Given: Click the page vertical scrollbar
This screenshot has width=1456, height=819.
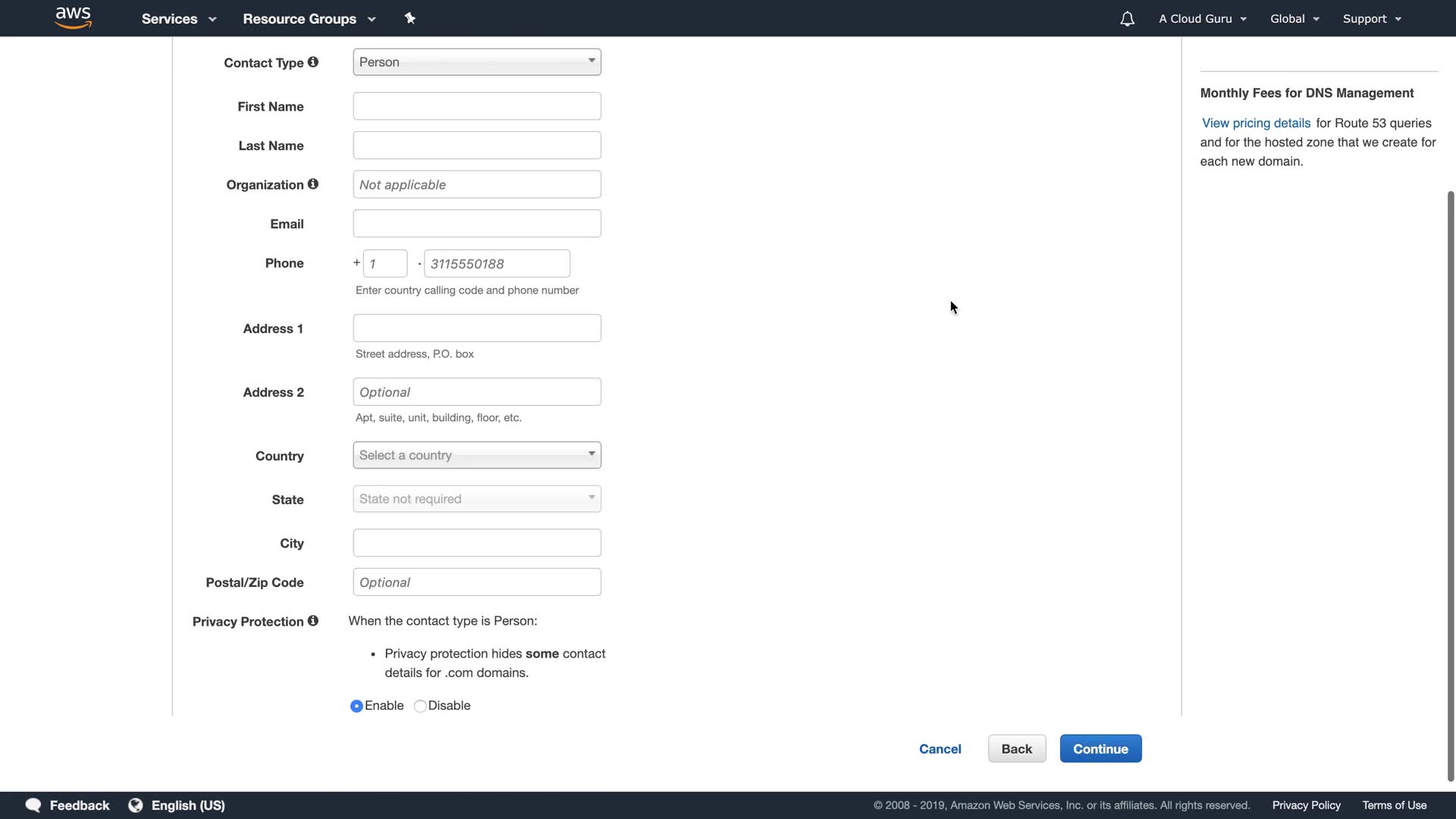Looking at the screenshot, I should click(1450, 485).
